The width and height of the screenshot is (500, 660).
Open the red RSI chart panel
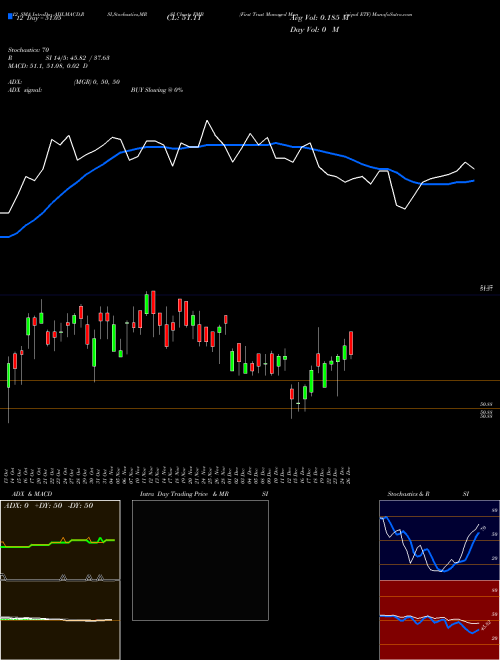click(x=439, y=620)
